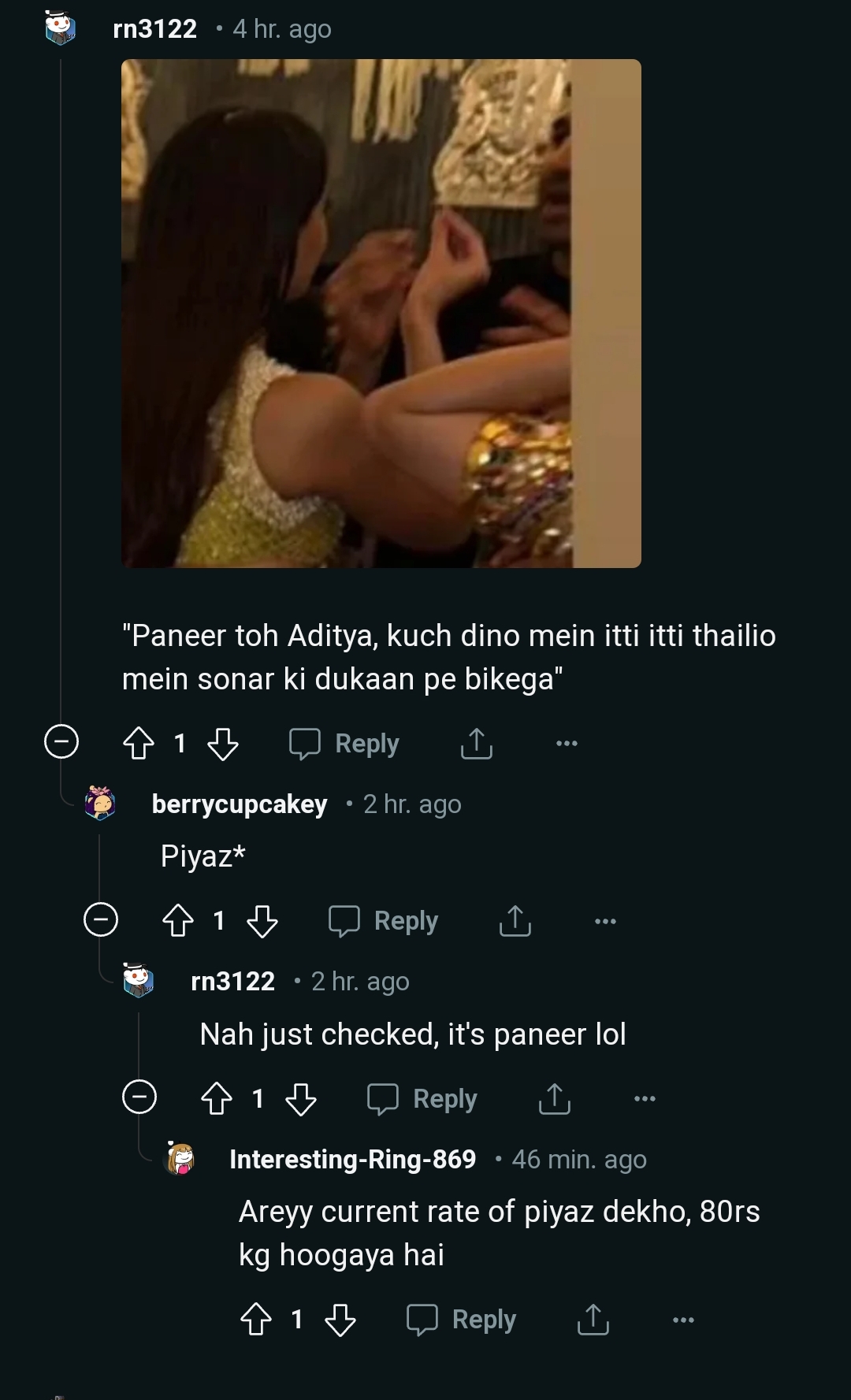Screen dimensions: 851x1400
Task: Collapse rn3122's top comment thread
Action: pos(61,741)
